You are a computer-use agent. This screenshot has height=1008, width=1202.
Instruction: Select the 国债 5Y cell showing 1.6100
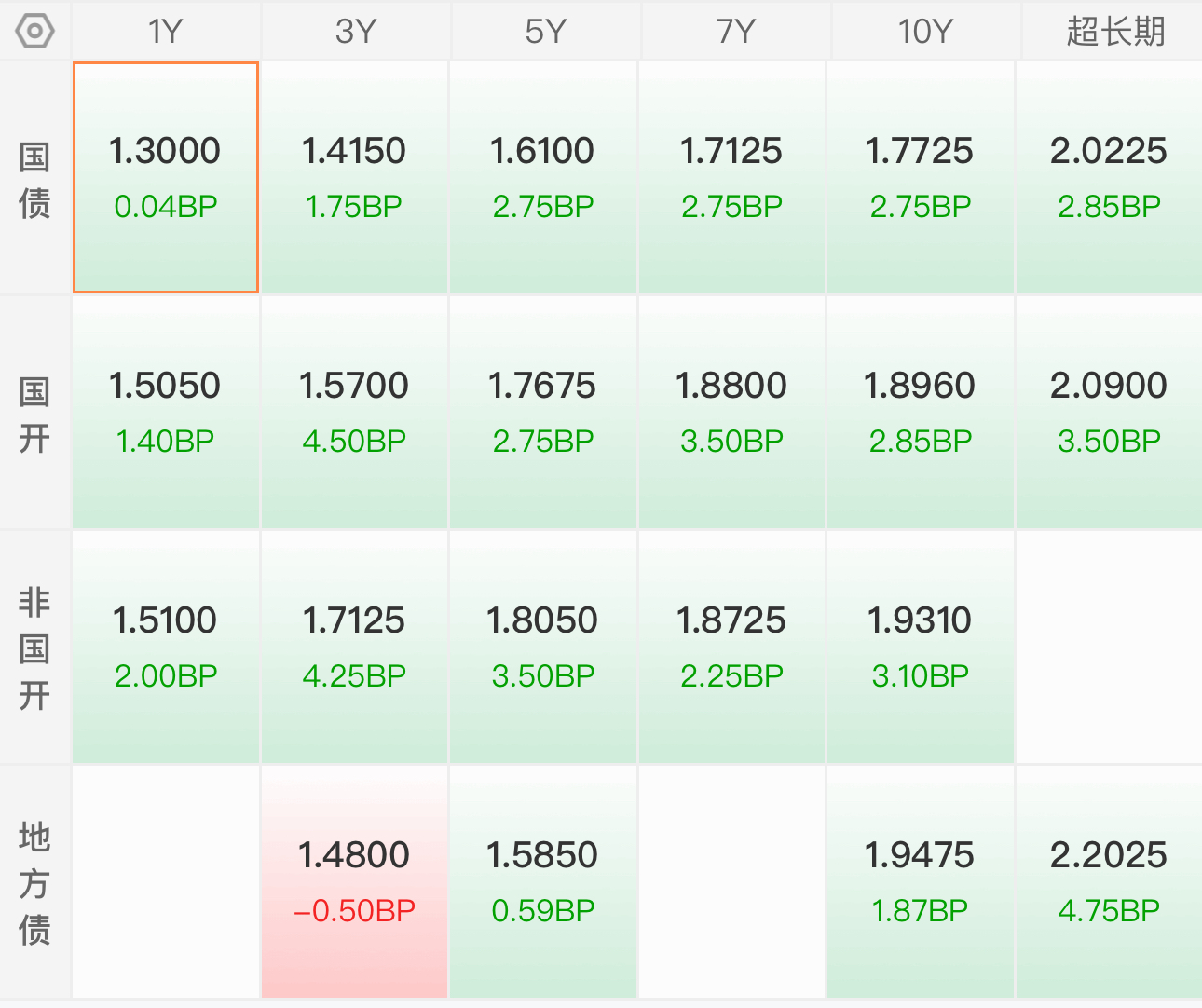coord(542,178)
